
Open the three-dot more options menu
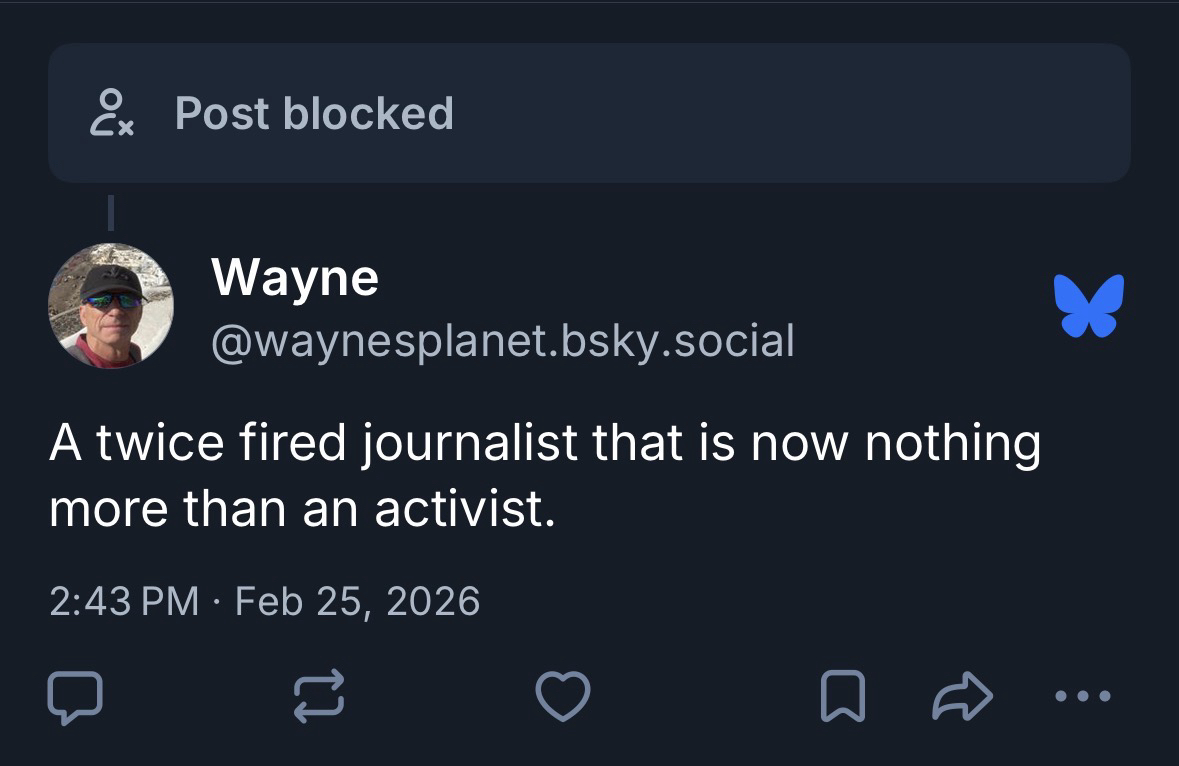[x=1083, y=696]
